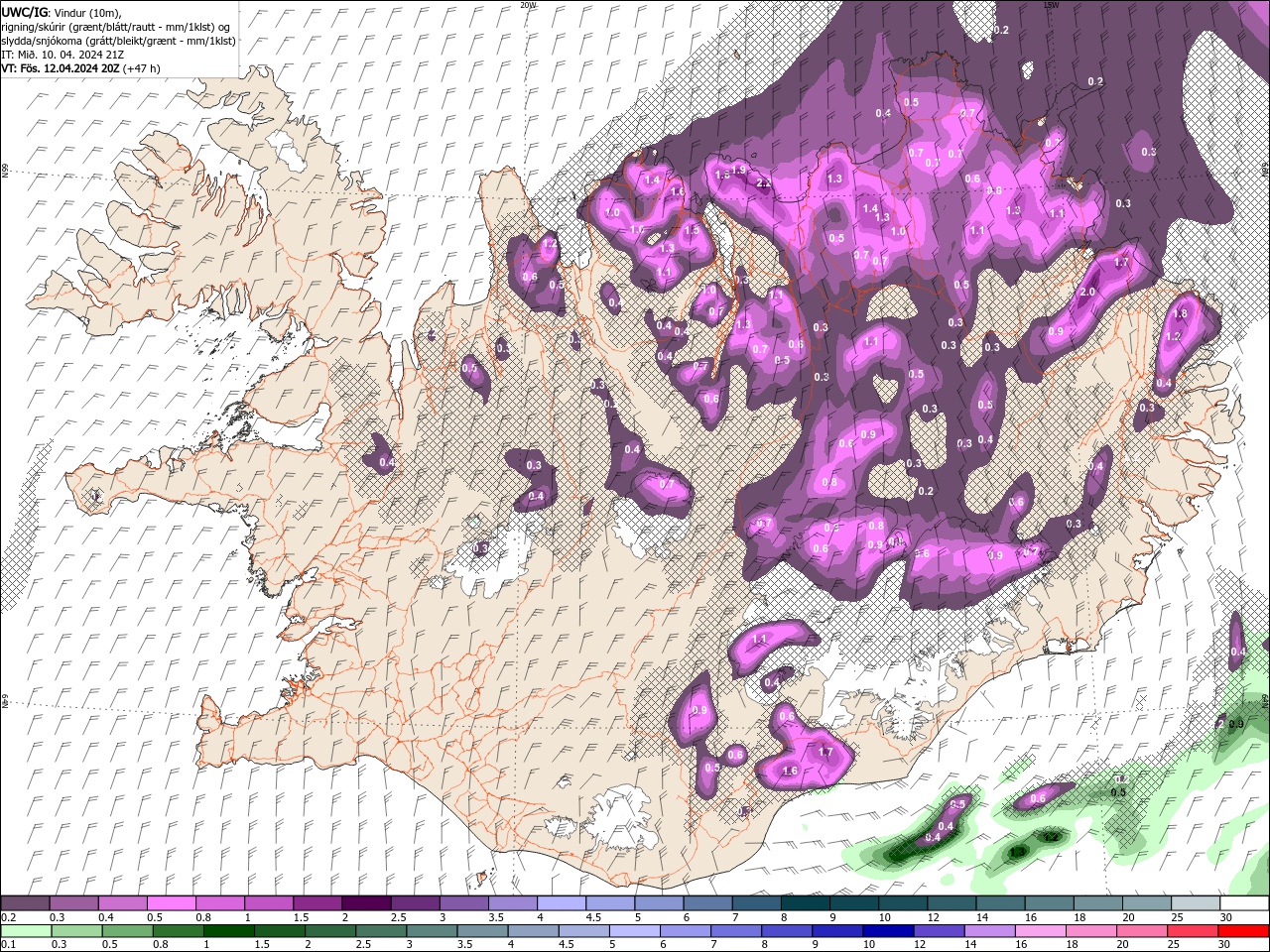Click the 'rigning/skúrir' legend description line

pos(116,26)
